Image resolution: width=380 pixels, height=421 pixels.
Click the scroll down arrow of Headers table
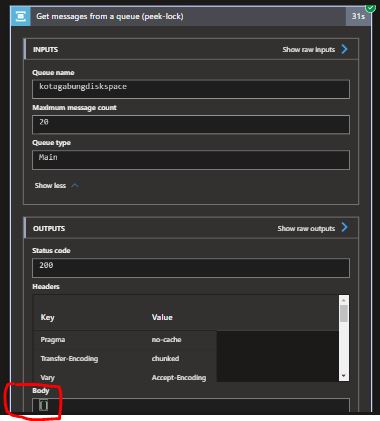tap(344, 376)
